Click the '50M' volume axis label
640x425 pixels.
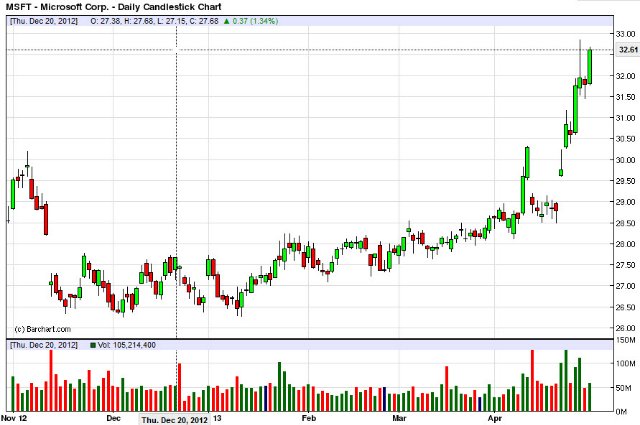(626, 387)
